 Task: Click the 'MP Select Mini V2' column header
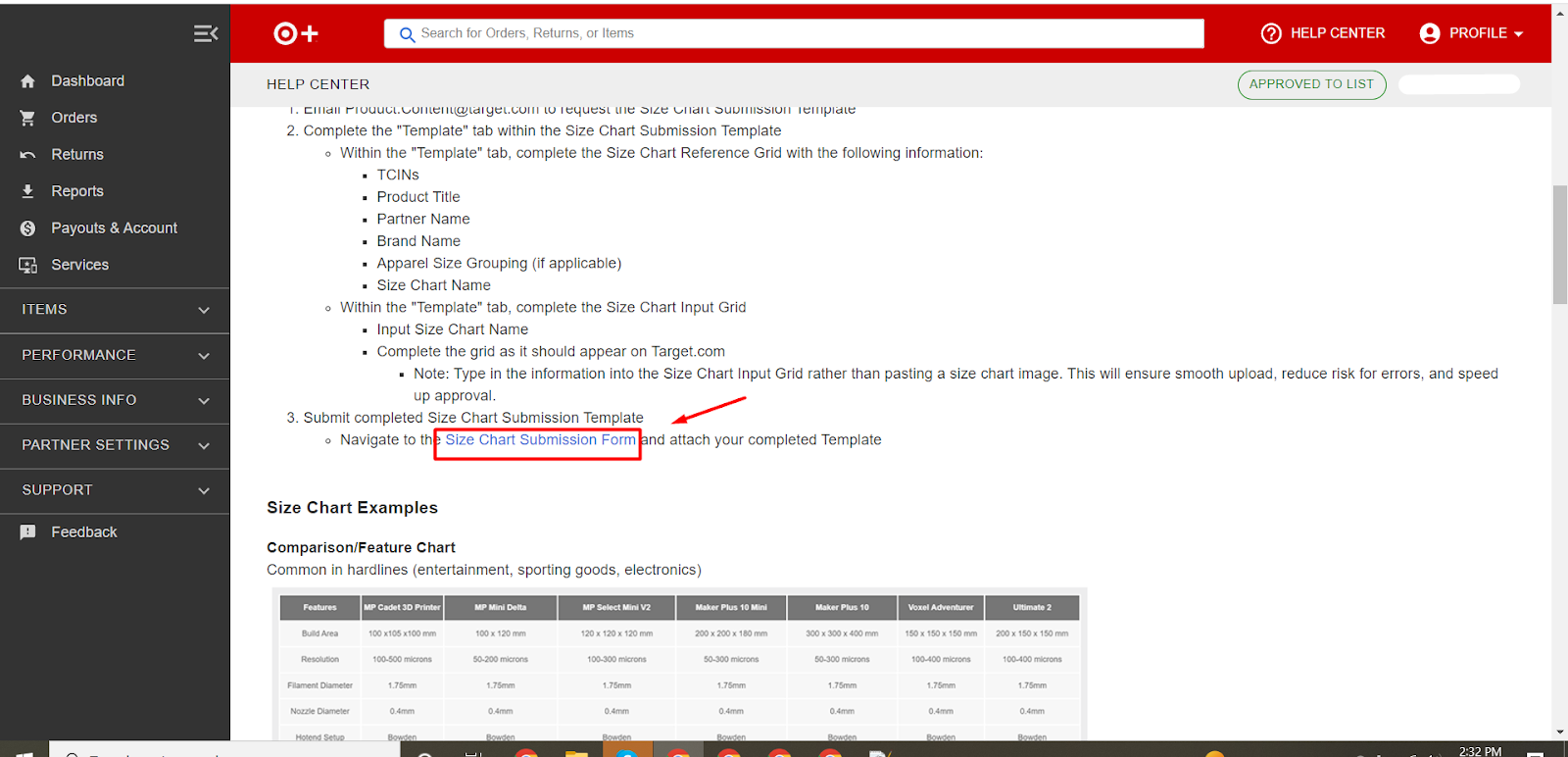coord(616,608)
